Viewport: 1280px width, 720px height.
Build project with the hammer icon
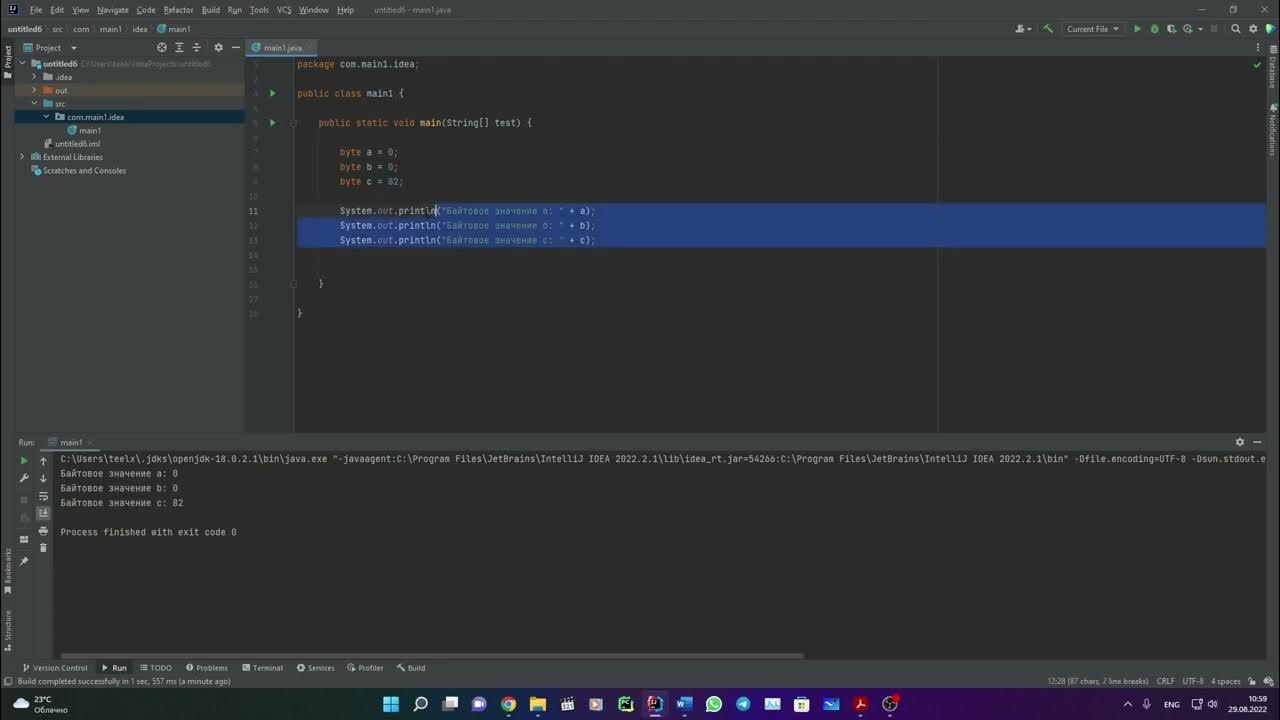tap(1048, 29)
